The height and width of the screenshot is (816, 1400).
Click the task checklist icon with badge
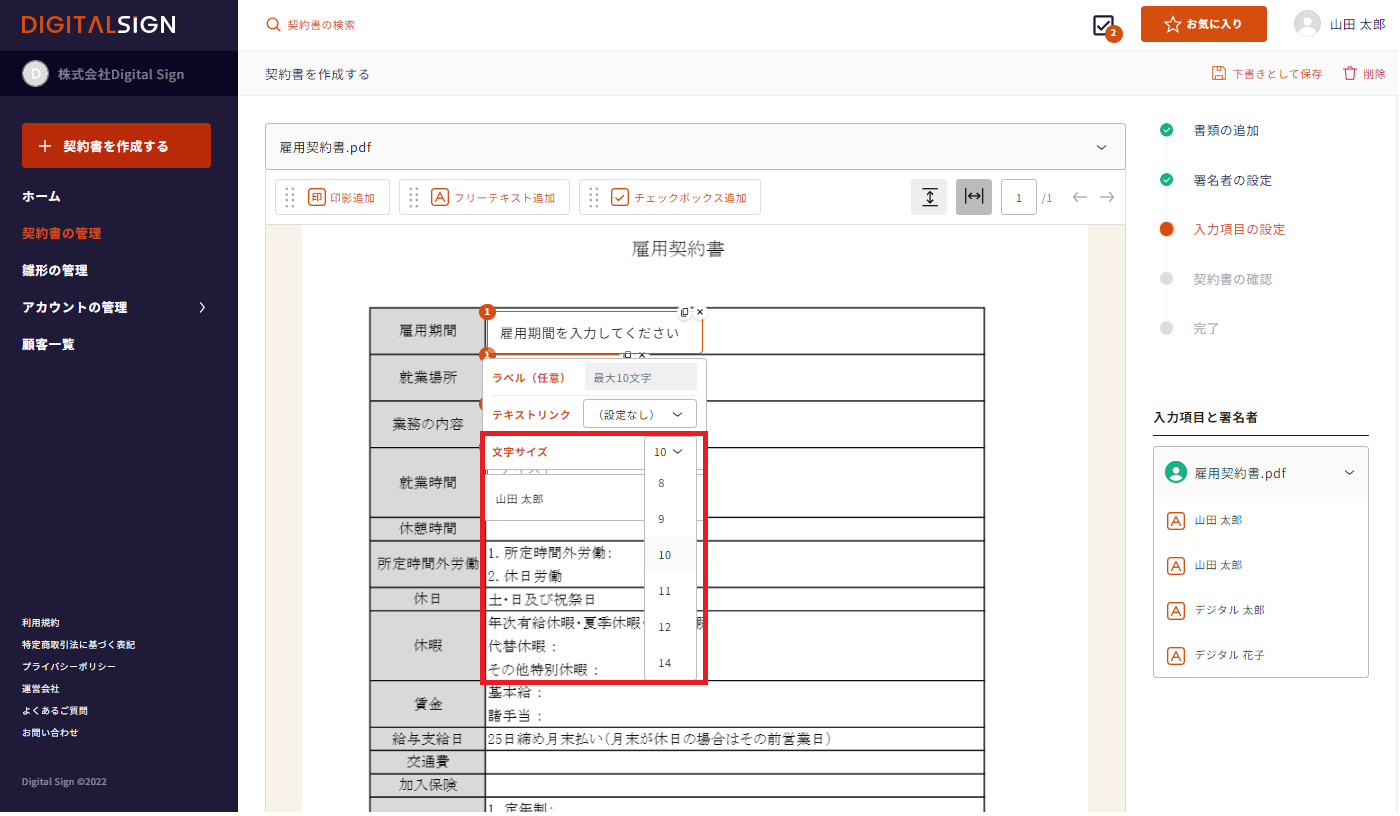[1104, 26]
